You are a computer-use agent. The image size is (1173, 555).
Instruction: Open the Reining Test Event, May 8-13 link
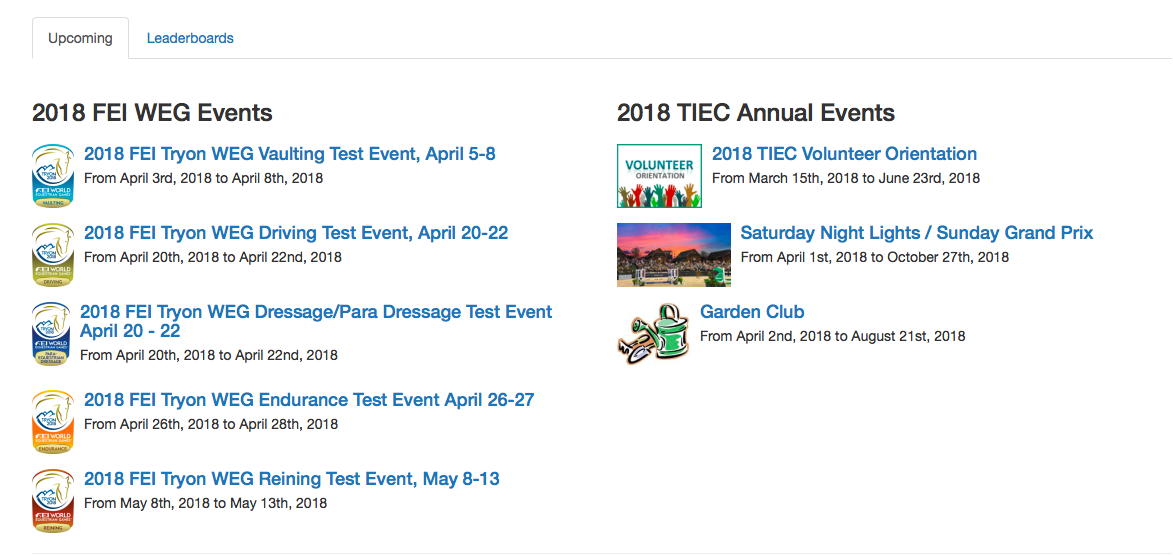[292, 479]
